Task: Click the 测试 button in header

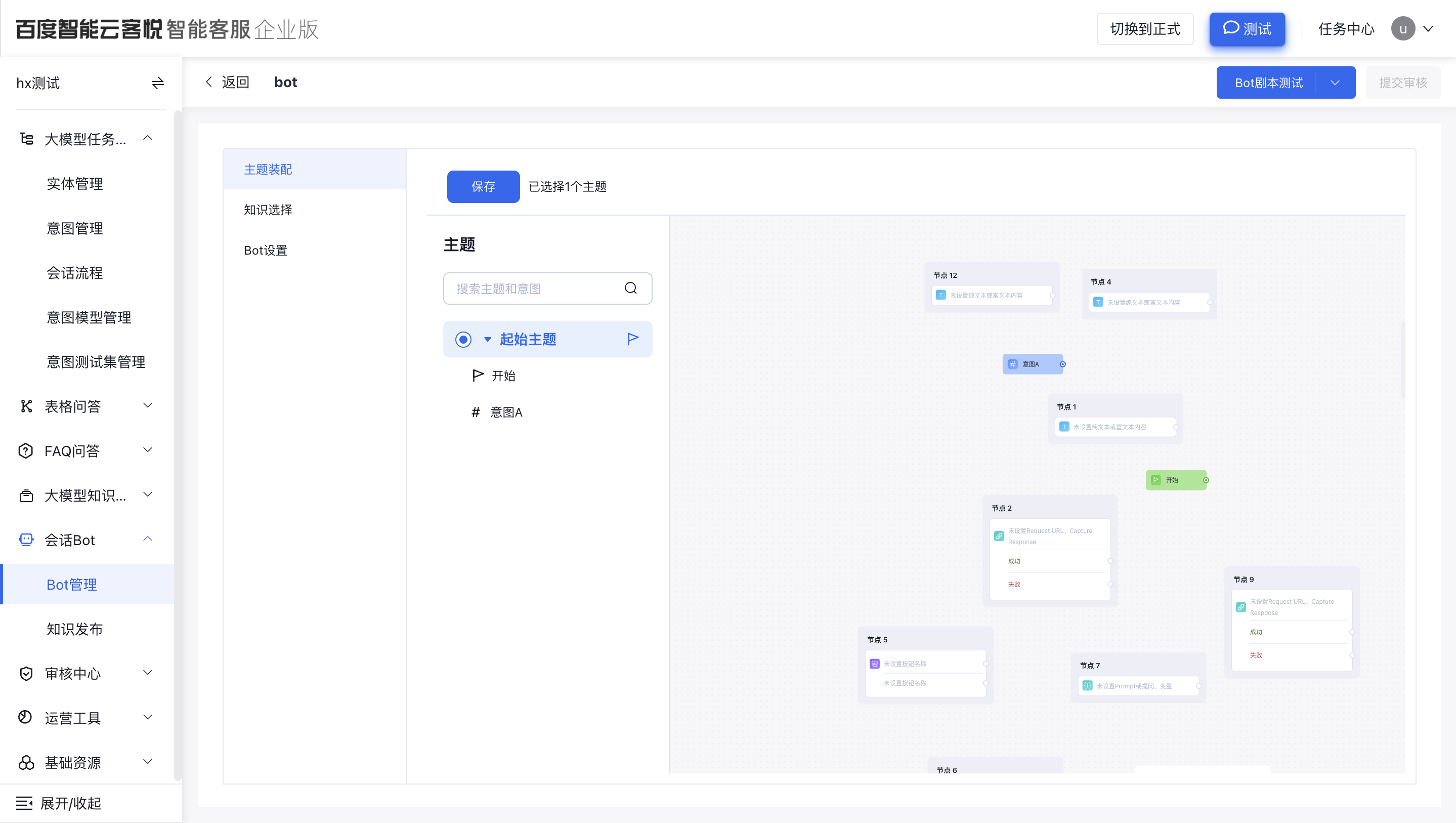Action: click(x=1248, y=29)
